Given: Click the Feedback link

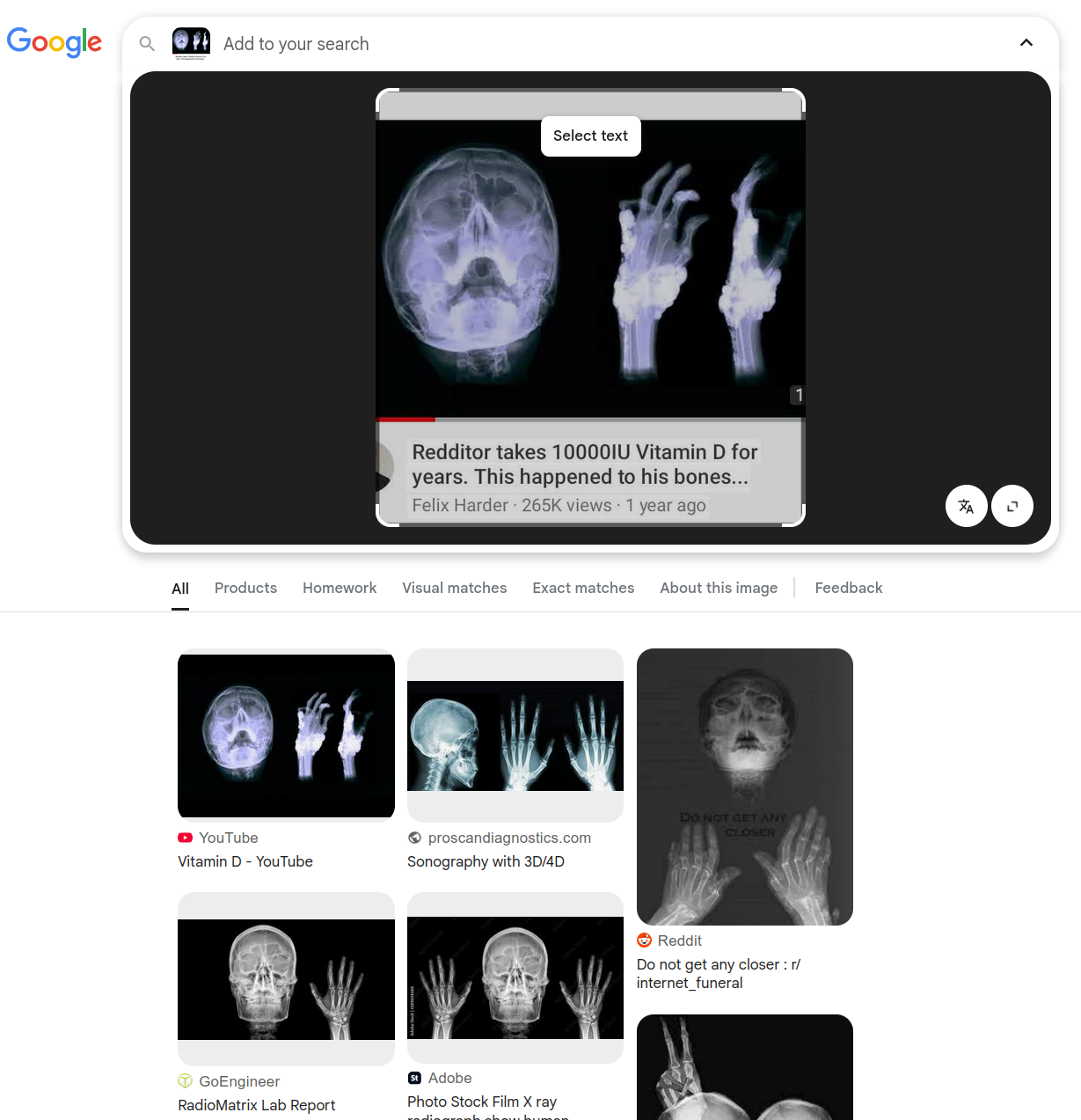Looking at the screenshot, I should 849,588.
